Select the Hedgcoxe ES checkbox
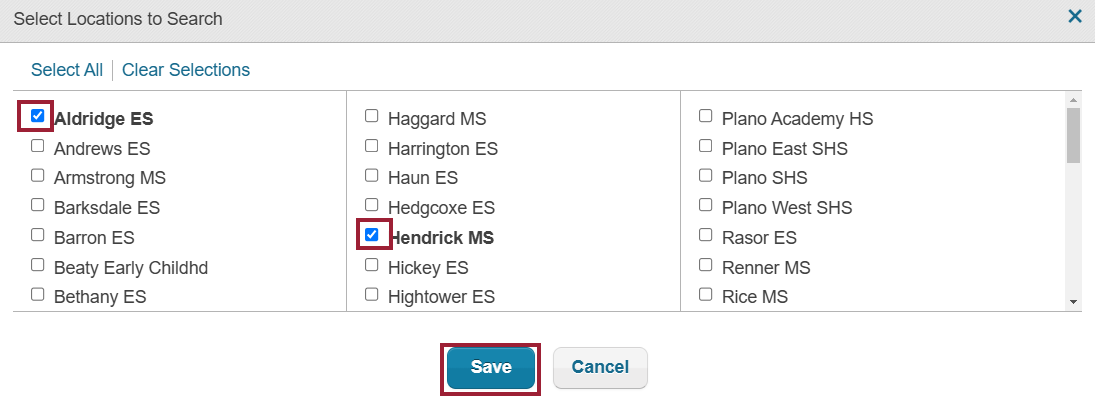 click(372, 205)
